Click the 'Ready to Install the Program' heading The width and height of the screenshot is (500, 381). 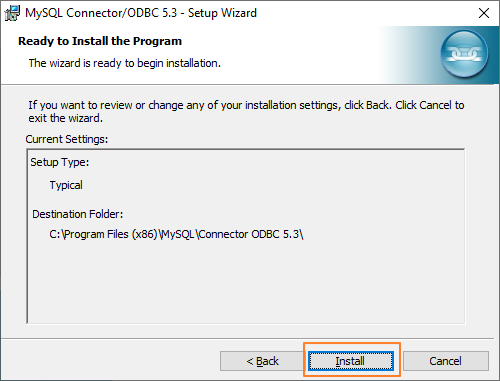click(100, 41)
